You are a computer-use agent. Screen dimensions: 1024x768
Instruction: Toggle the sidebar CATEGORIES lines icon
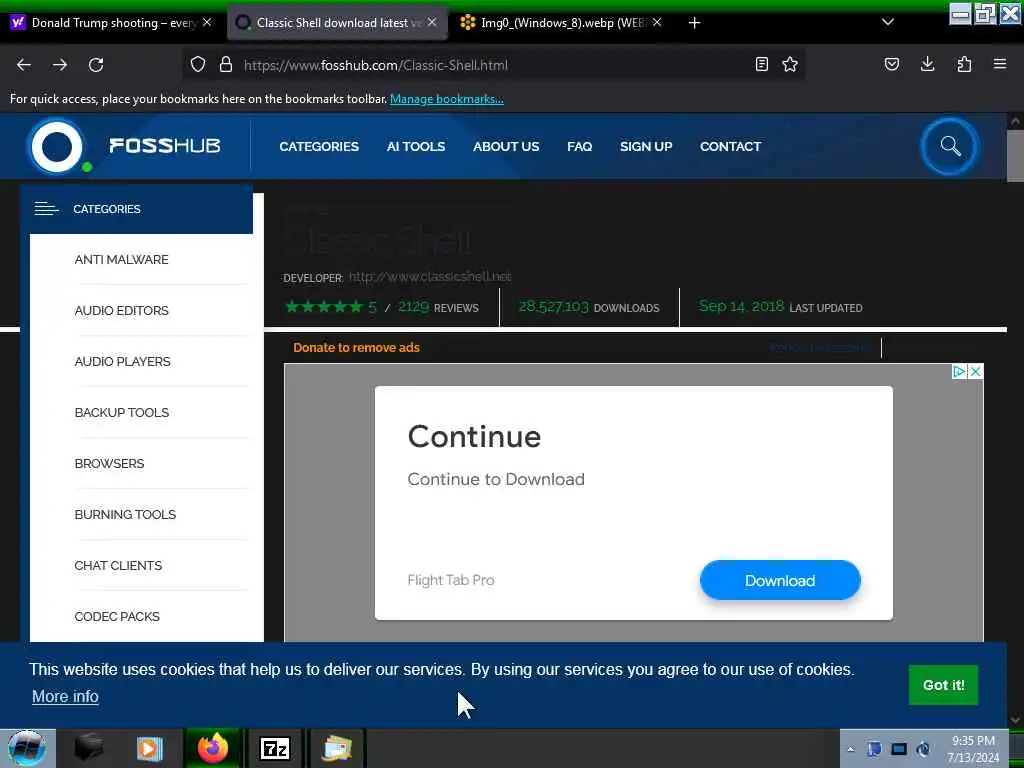46,209
